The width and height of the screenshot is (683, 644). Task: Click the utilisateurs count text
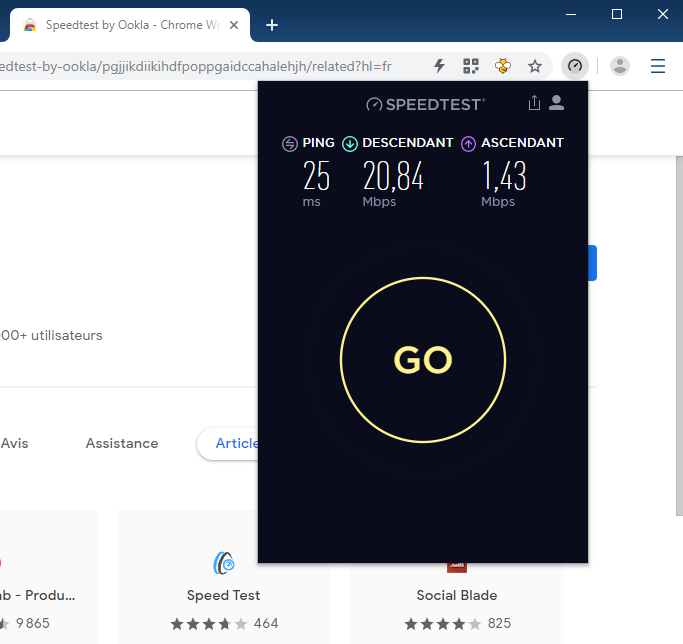[51, 336]
